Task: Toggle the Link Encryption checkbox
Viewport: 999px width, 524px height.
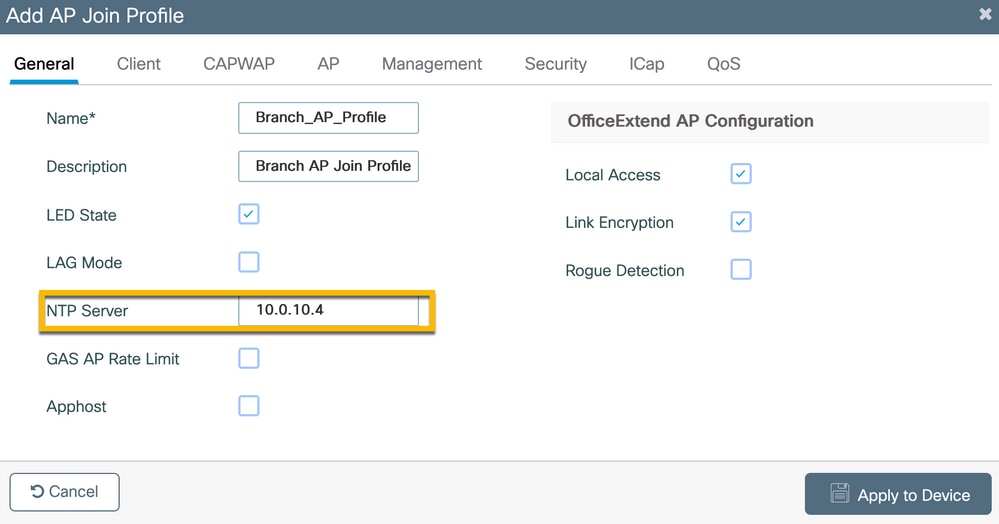Action: (741, 222)
